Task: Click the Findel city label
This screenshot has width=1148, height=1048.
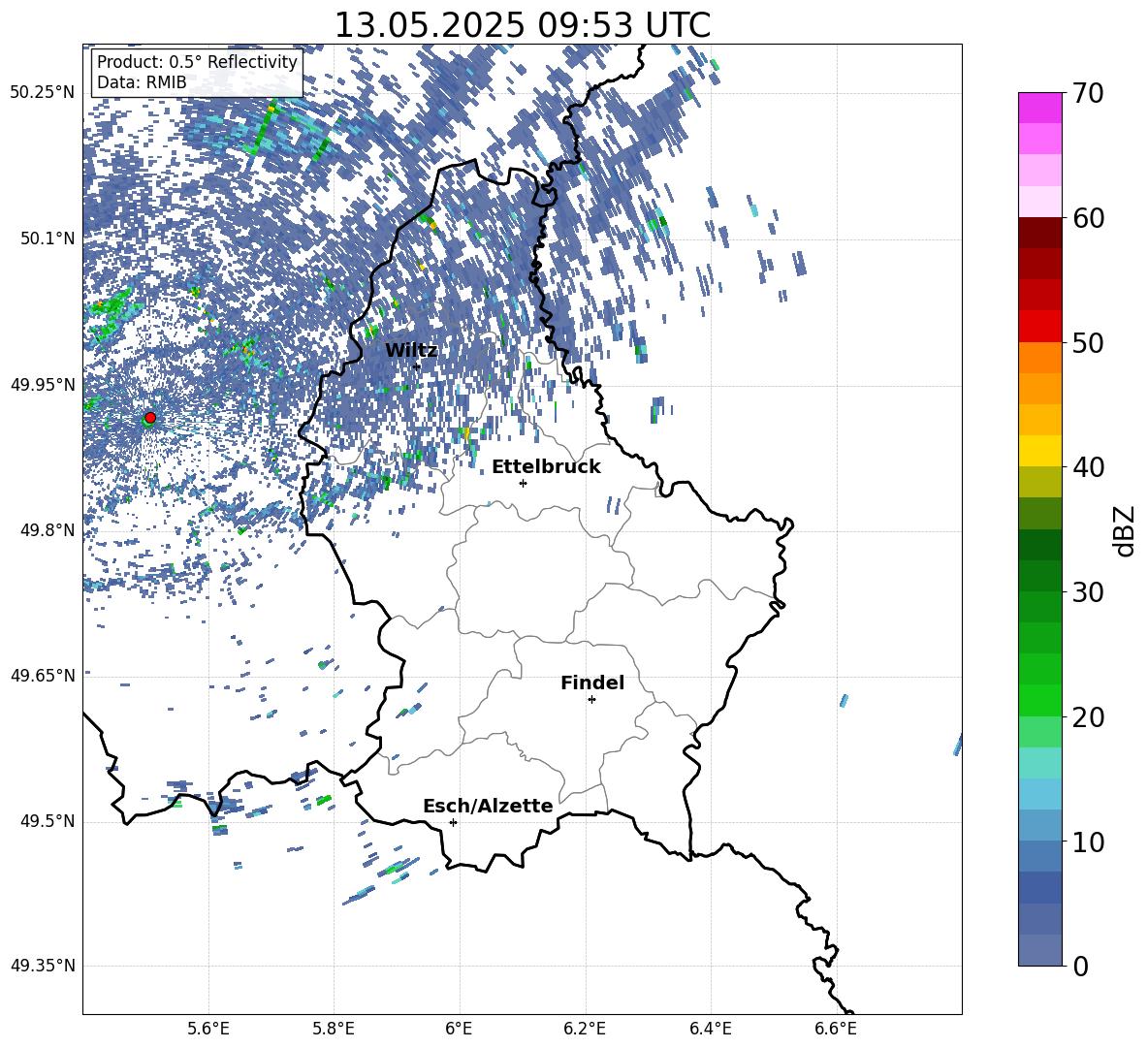Action: click(592, 683)
